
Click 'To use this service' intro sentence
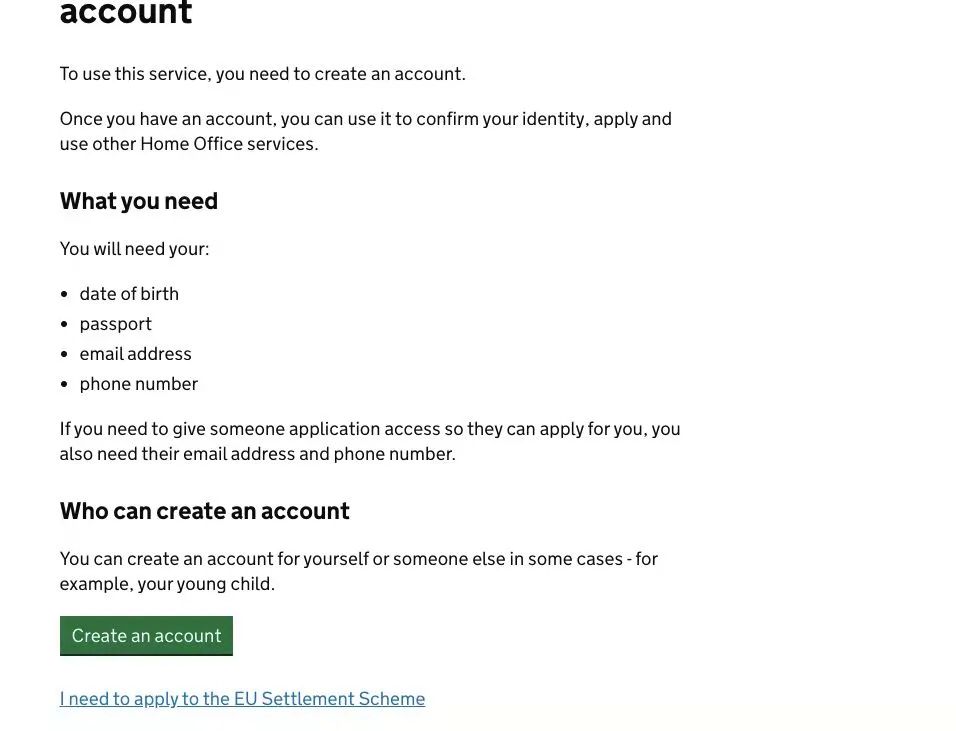coord(262,74)
